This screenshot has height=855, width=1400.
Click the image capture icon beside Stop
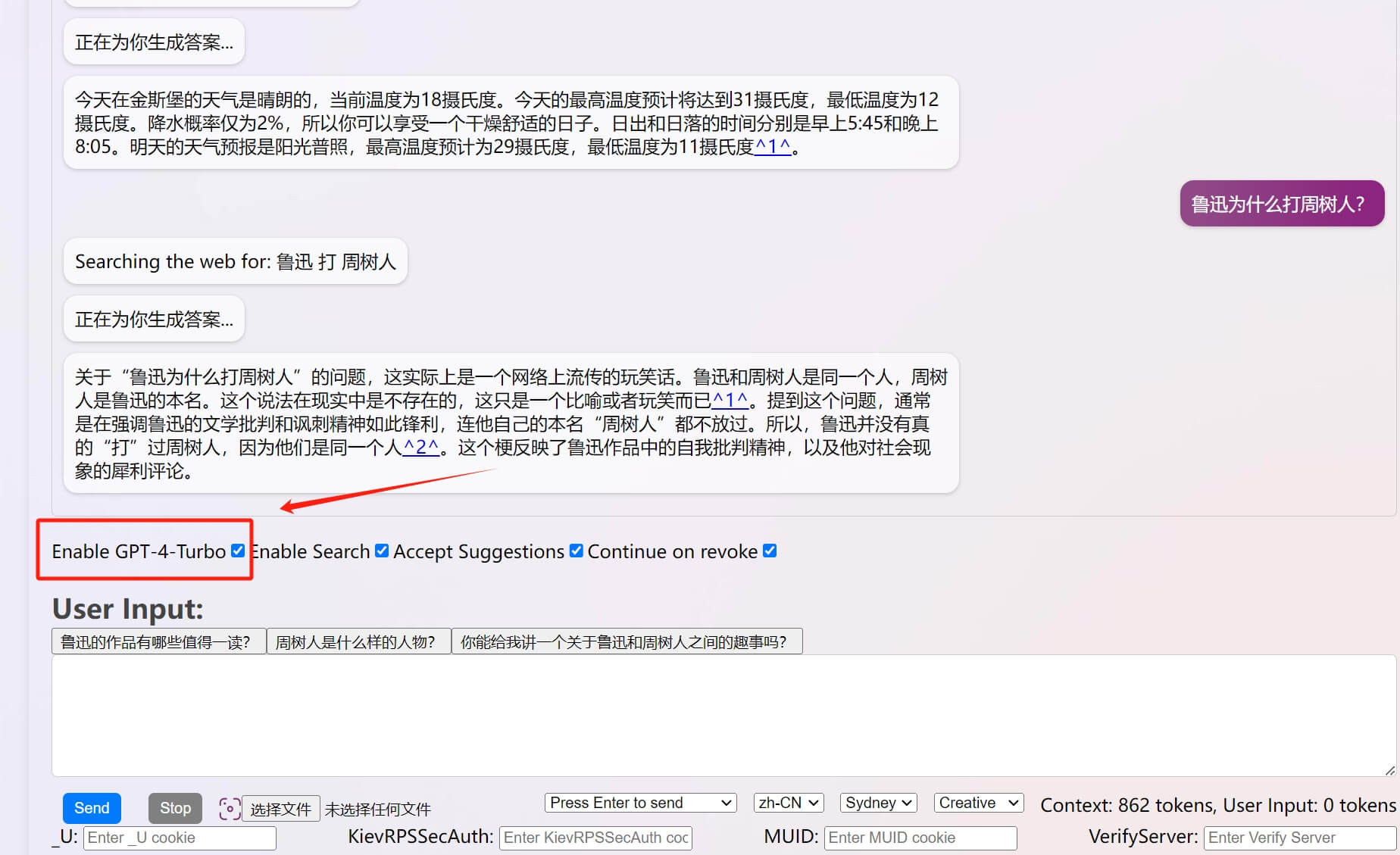(x=230, y=809)
